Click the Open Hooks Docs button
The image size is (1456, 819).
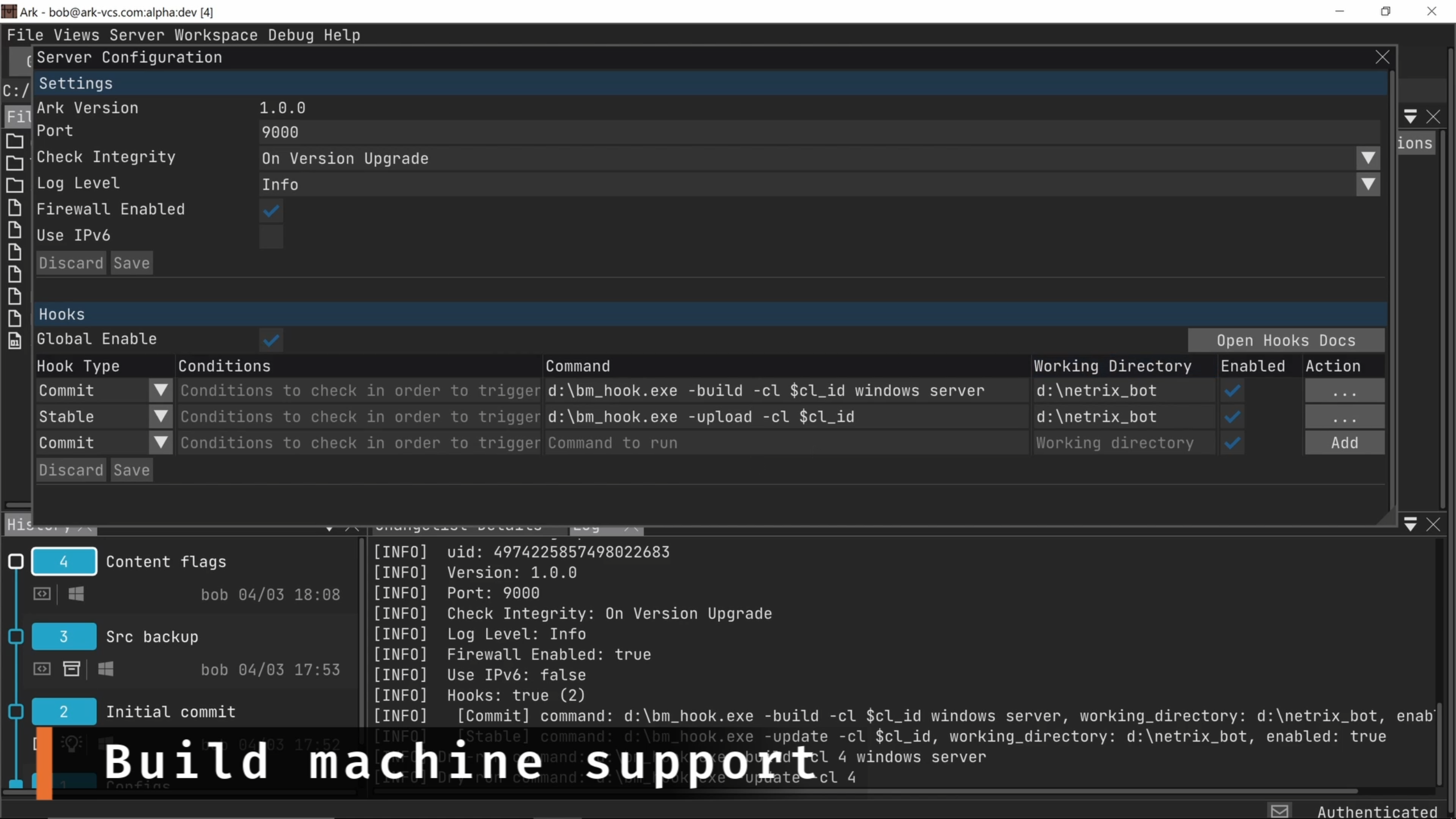(1285, 340)
